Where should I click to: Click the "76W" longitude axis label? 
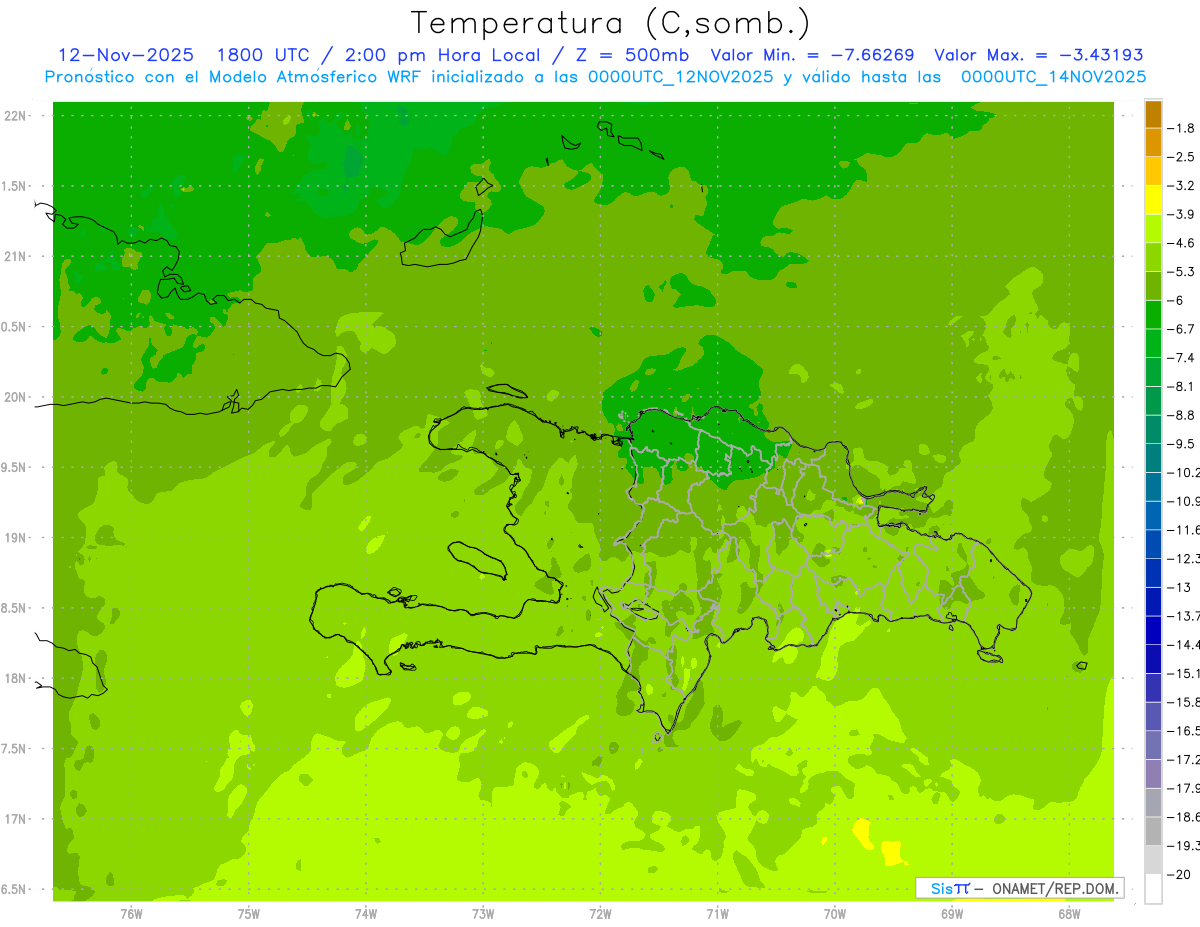[x=131, y=914]
